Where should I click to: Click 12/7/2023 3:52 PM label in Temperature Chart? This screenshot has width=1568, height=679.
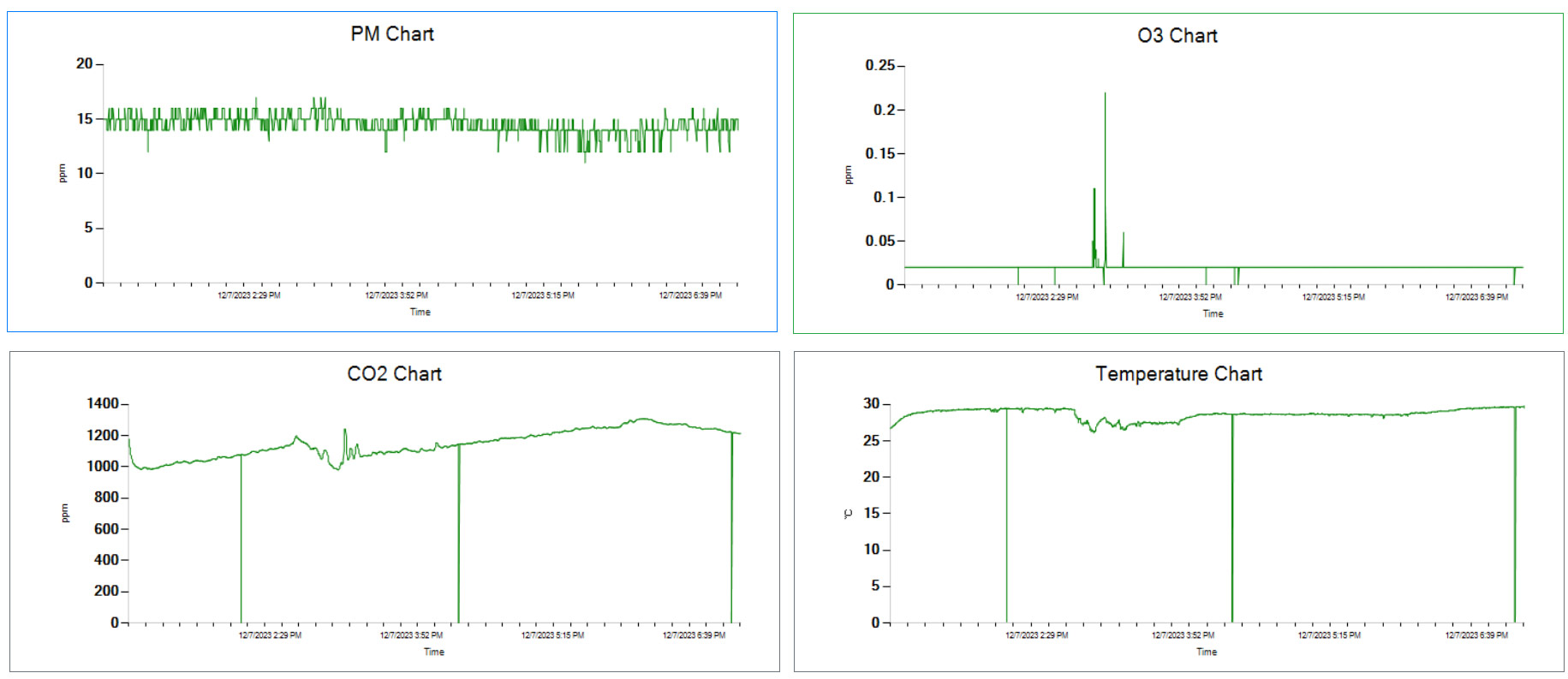[x=1183, y=635]
